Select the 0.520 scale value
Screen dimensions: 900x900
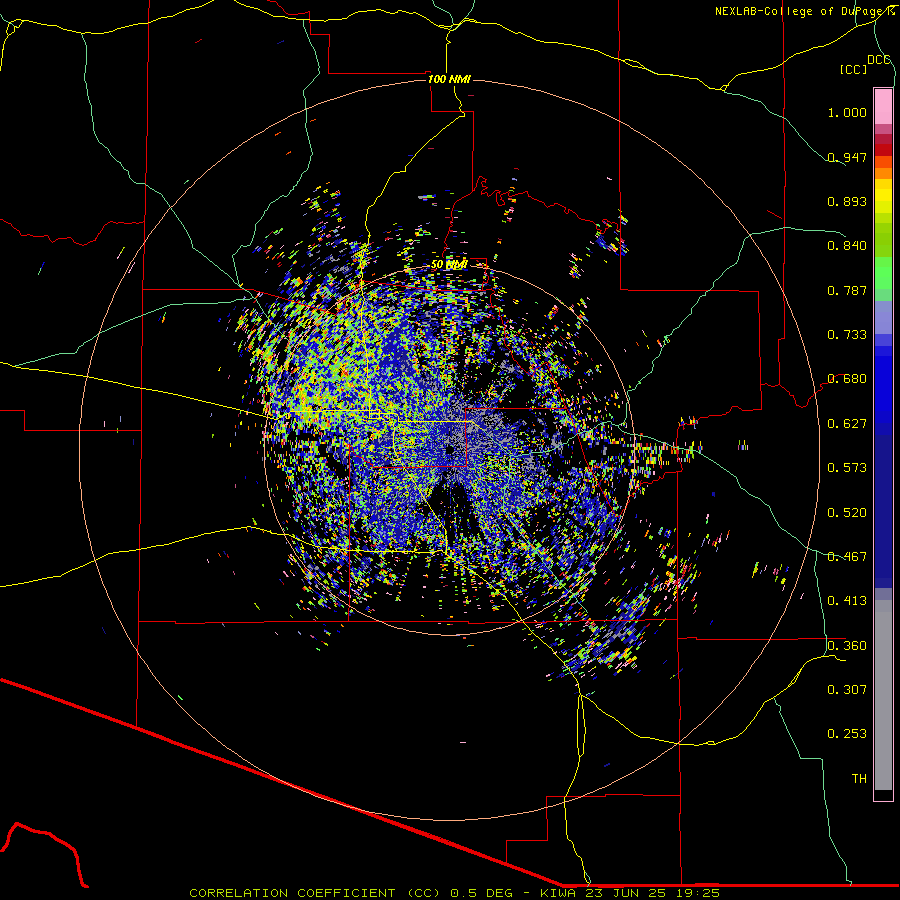pos(847,513)
